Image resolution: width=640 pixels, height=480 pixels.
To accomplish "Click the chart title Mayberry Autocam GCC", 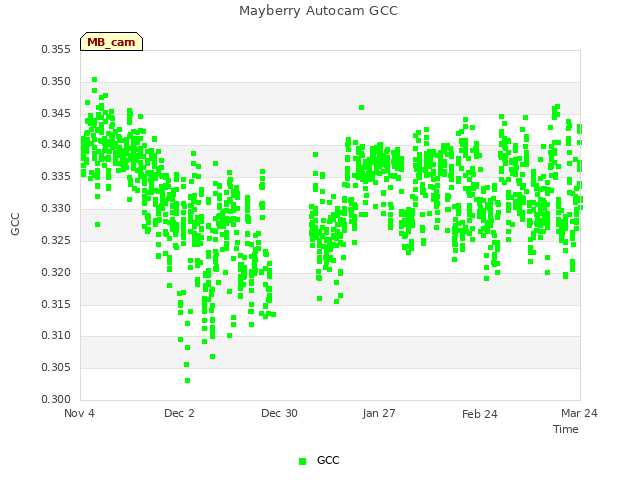I will tap(318, 11).
